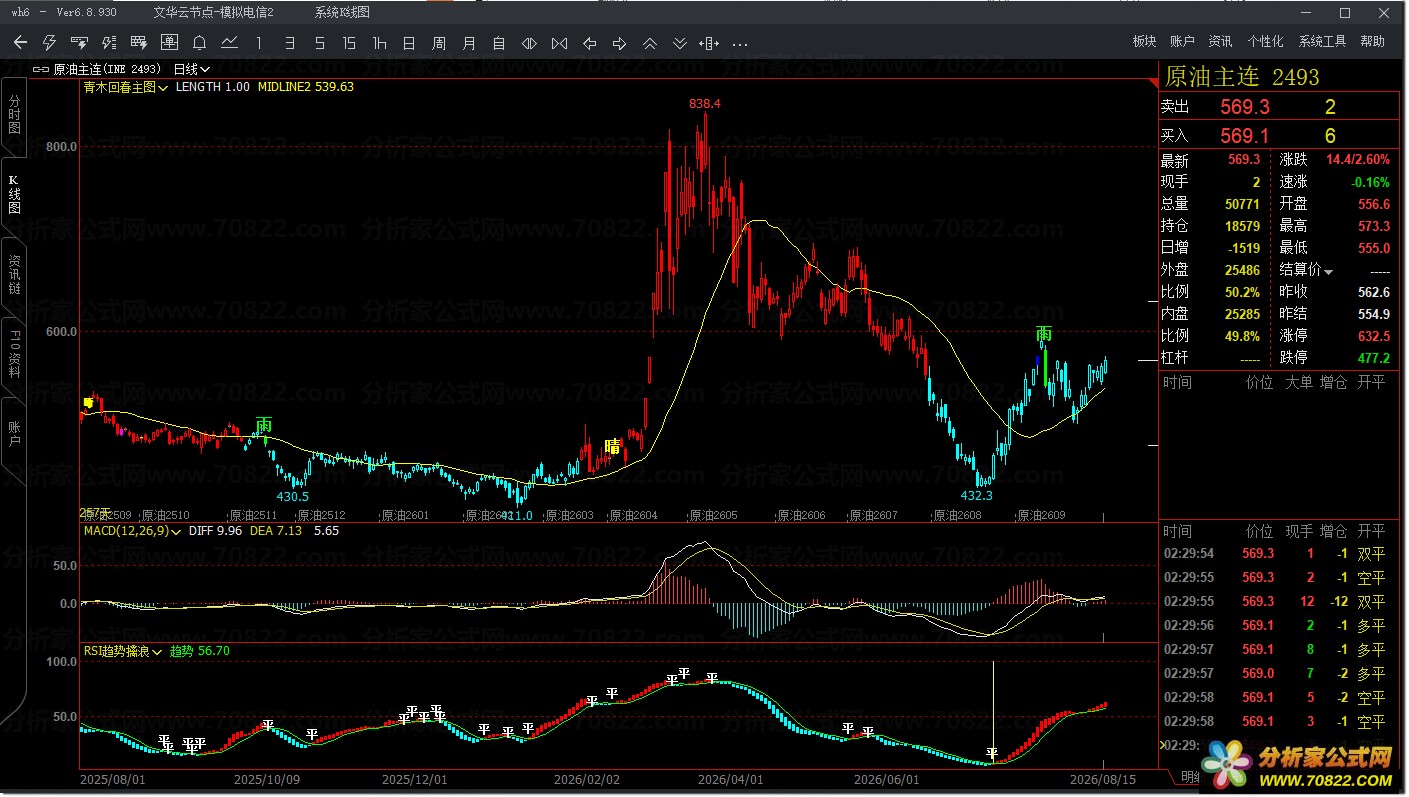The image size is (1409, 797).
Task: Expand the 结算价 field dropdown arrow
Action: pos(1329,272)
